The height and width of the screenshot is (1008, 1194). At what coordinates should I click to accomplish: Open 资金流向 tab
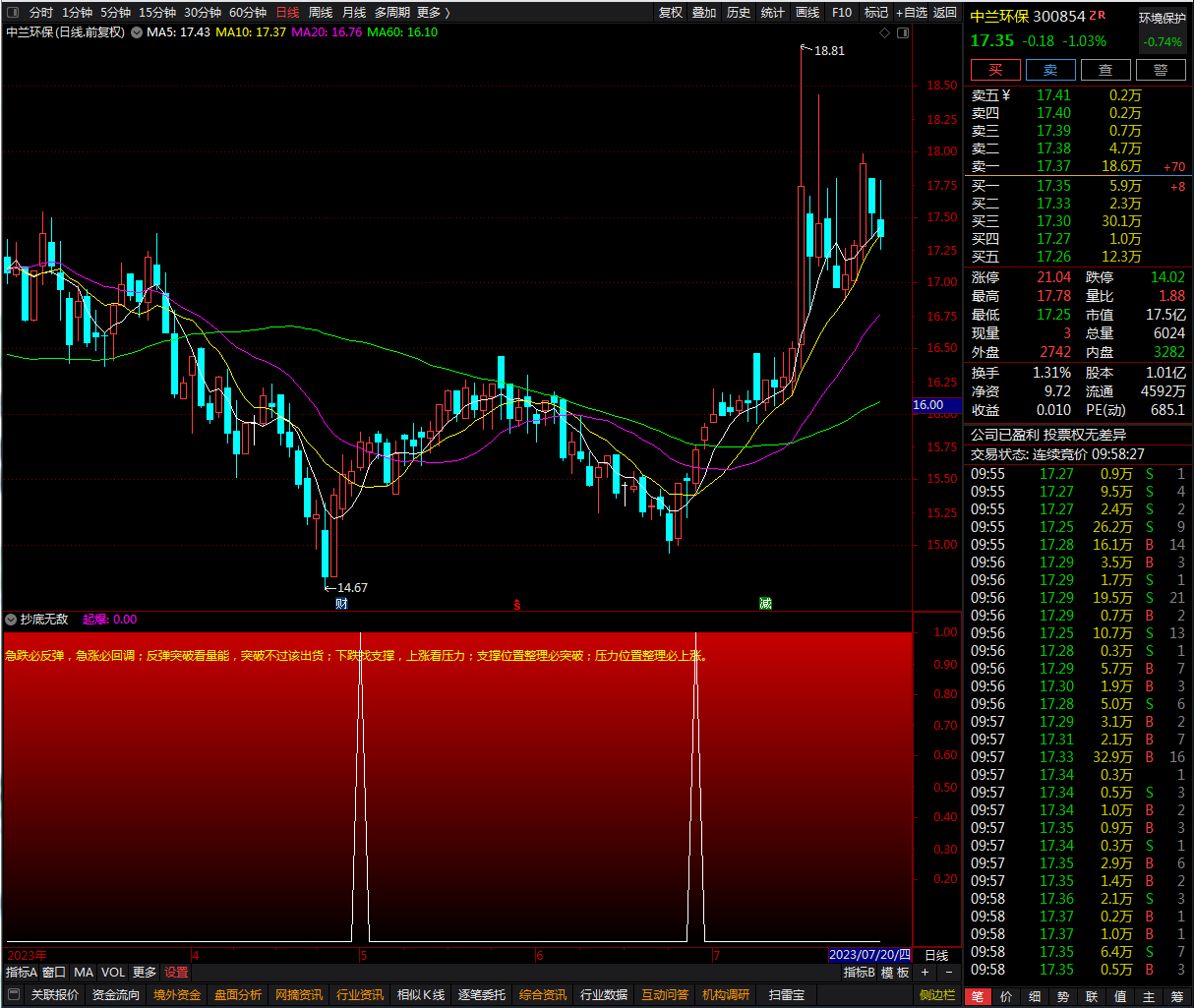click(116, 995)
